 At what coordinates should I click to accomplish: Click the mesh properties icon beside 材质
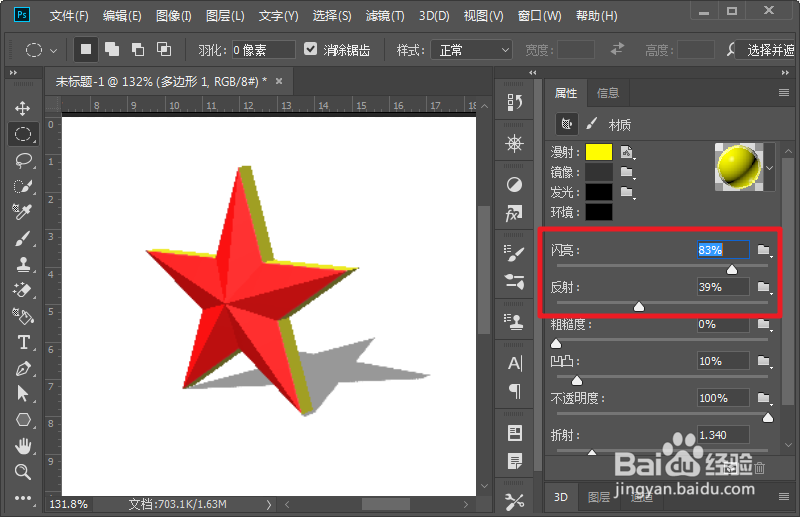tap(566, 124)
